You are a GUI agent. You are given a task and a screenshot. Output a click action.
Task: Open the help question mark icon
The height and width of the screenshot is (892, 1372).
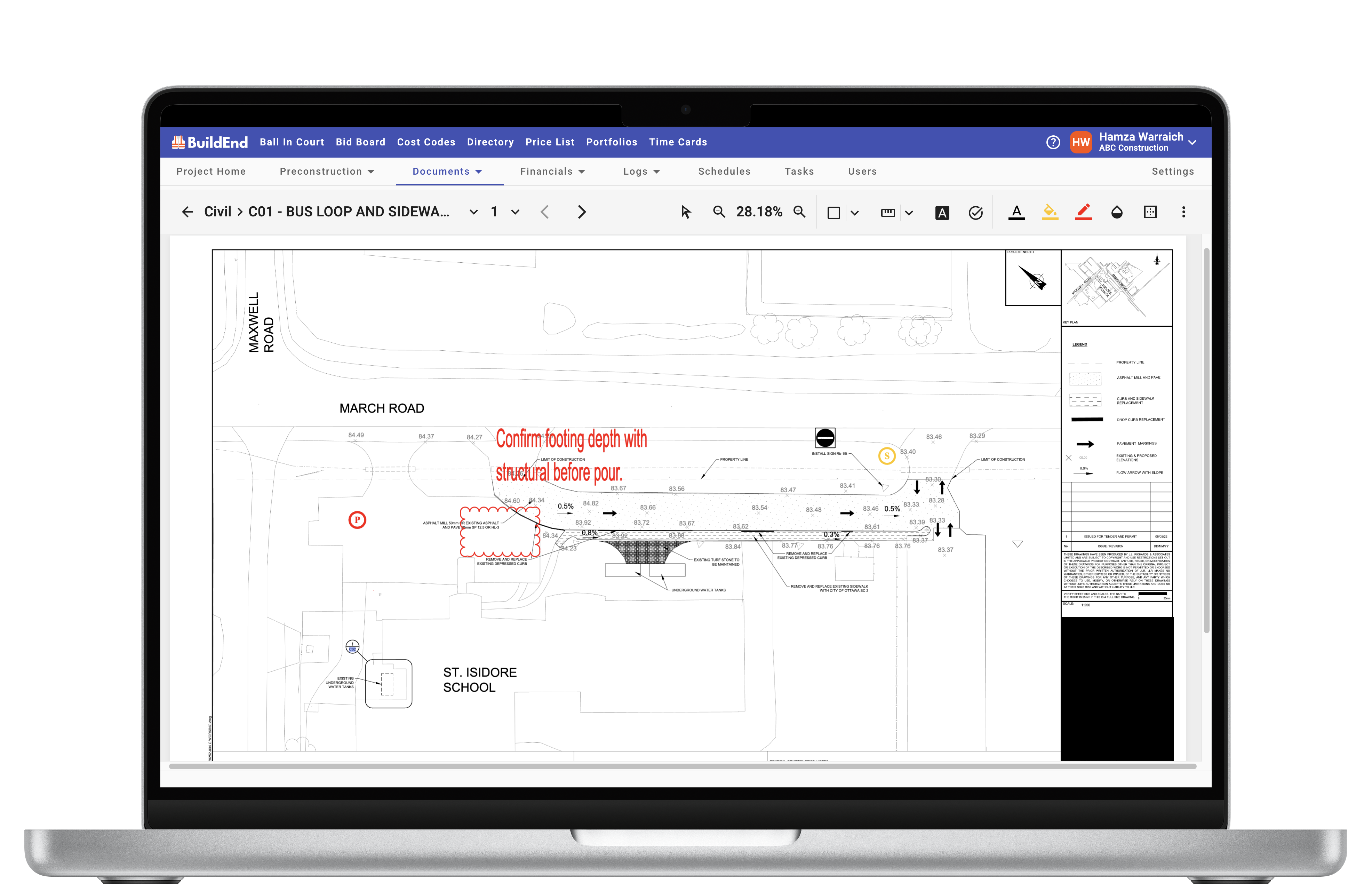(1053, 142)
